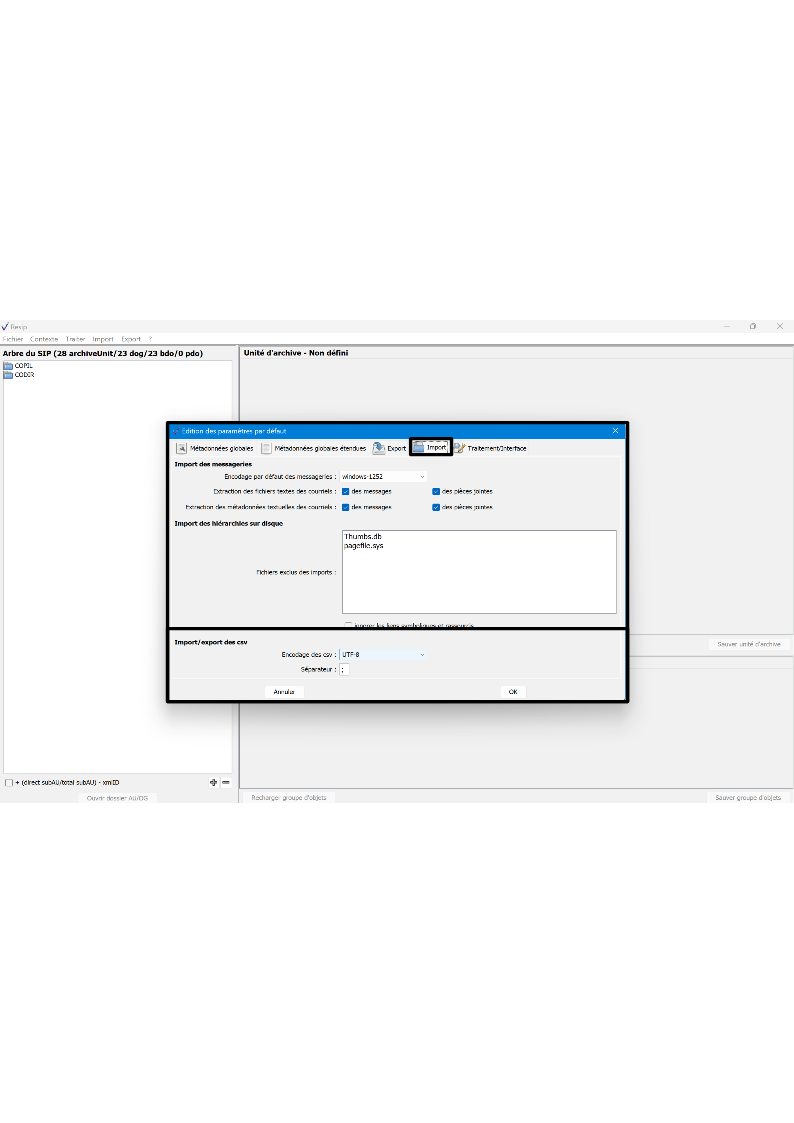
Task: Expand the CSV encoding UTF-8 dropdown
Action: (x=383, y=654)
